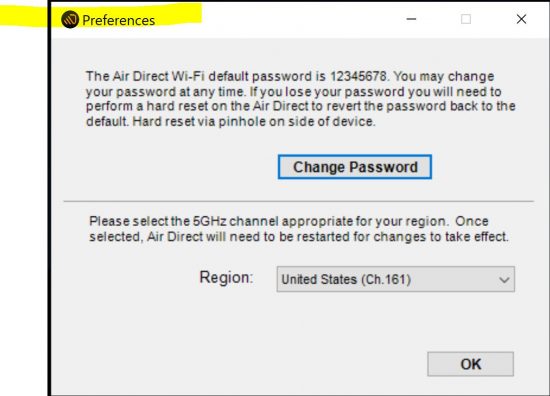This screenshot has width=550, height=396.
Task: Open the Change Password dialog
Action: (355, 167)
